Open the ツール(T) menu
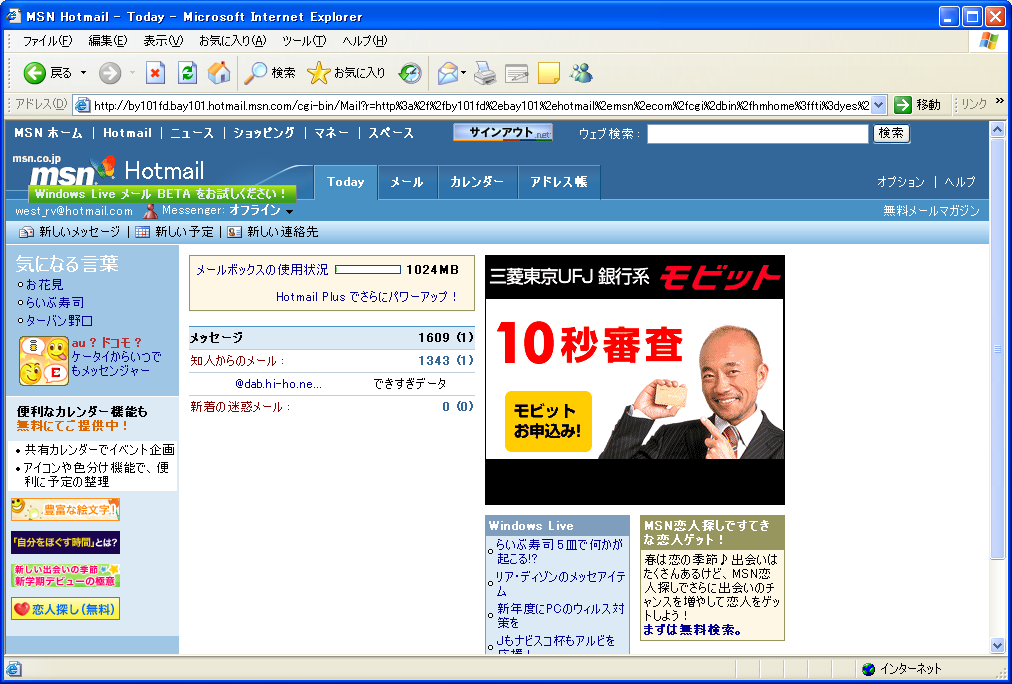The image size is (1012, 684). point(303,41)
